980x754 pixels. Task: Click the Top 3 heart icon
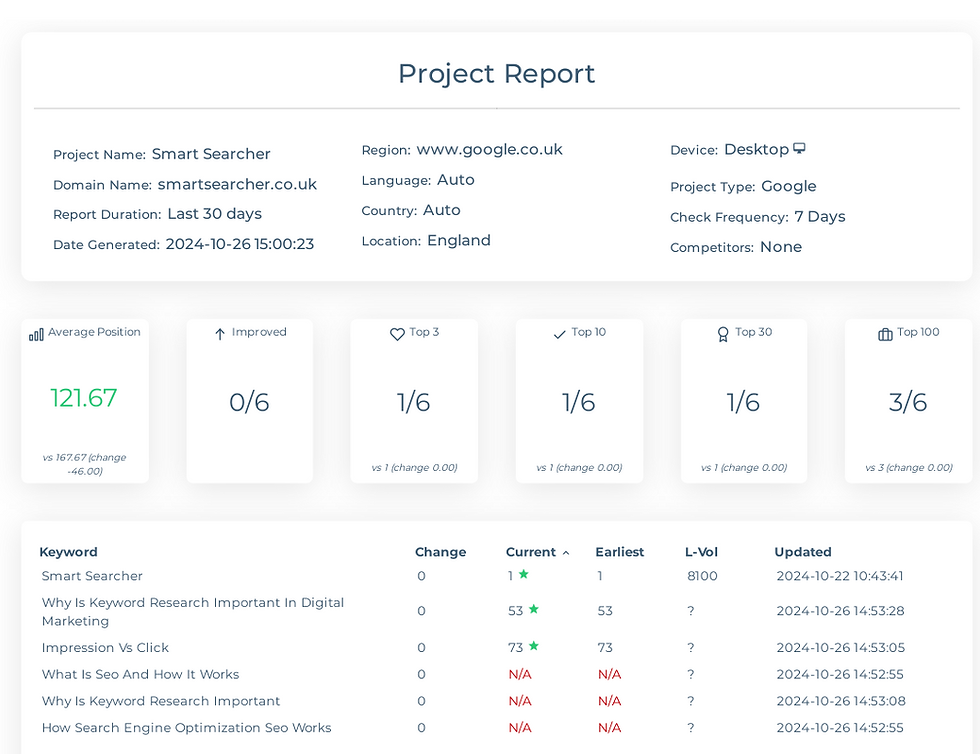[x=397, y=334]
